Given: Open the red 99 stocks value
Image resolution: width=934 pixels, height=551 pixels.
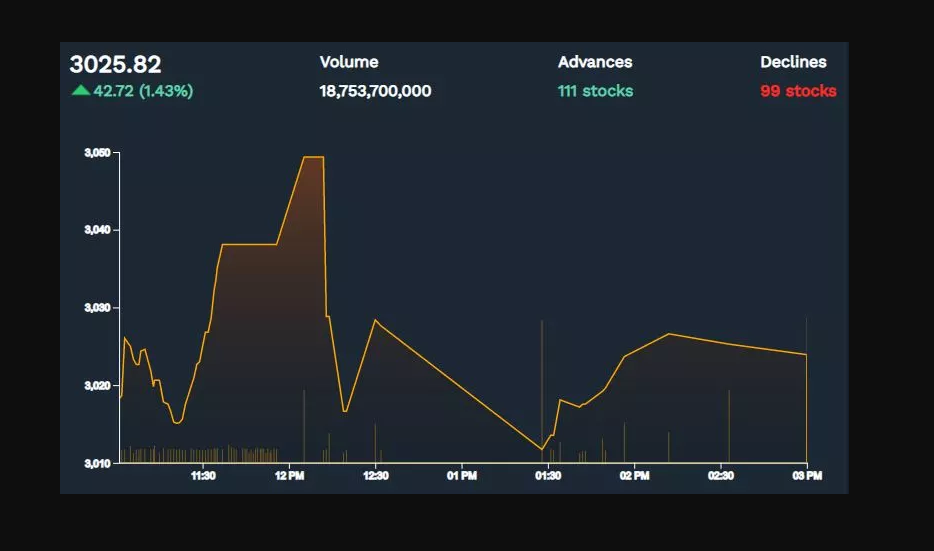Looking at the screenshot, I should 797,91.
